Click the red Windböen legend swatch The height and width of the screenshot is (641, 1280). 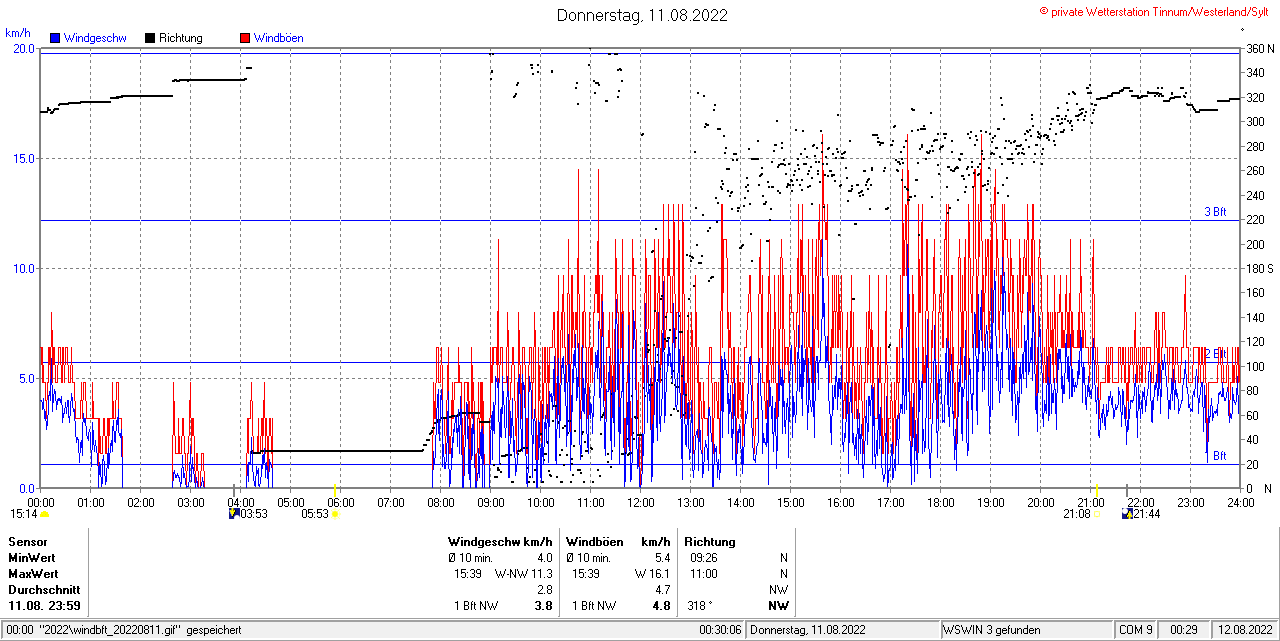[245, 38]
